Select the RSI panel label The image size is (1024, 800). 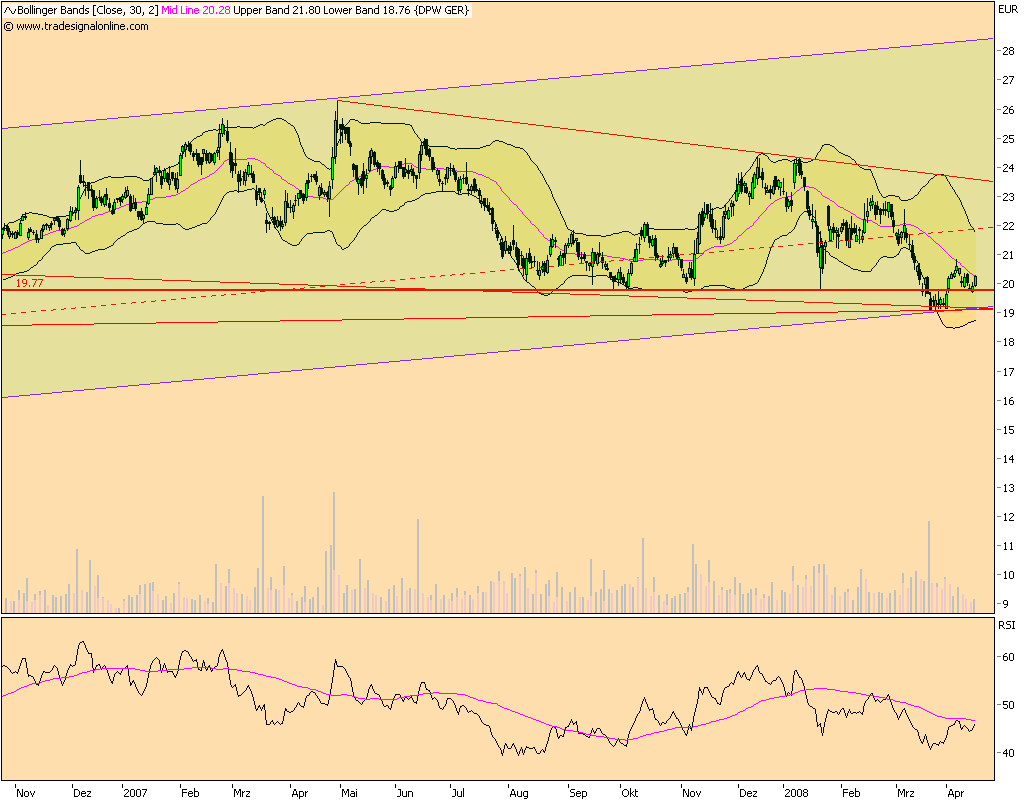[1005, 625]
